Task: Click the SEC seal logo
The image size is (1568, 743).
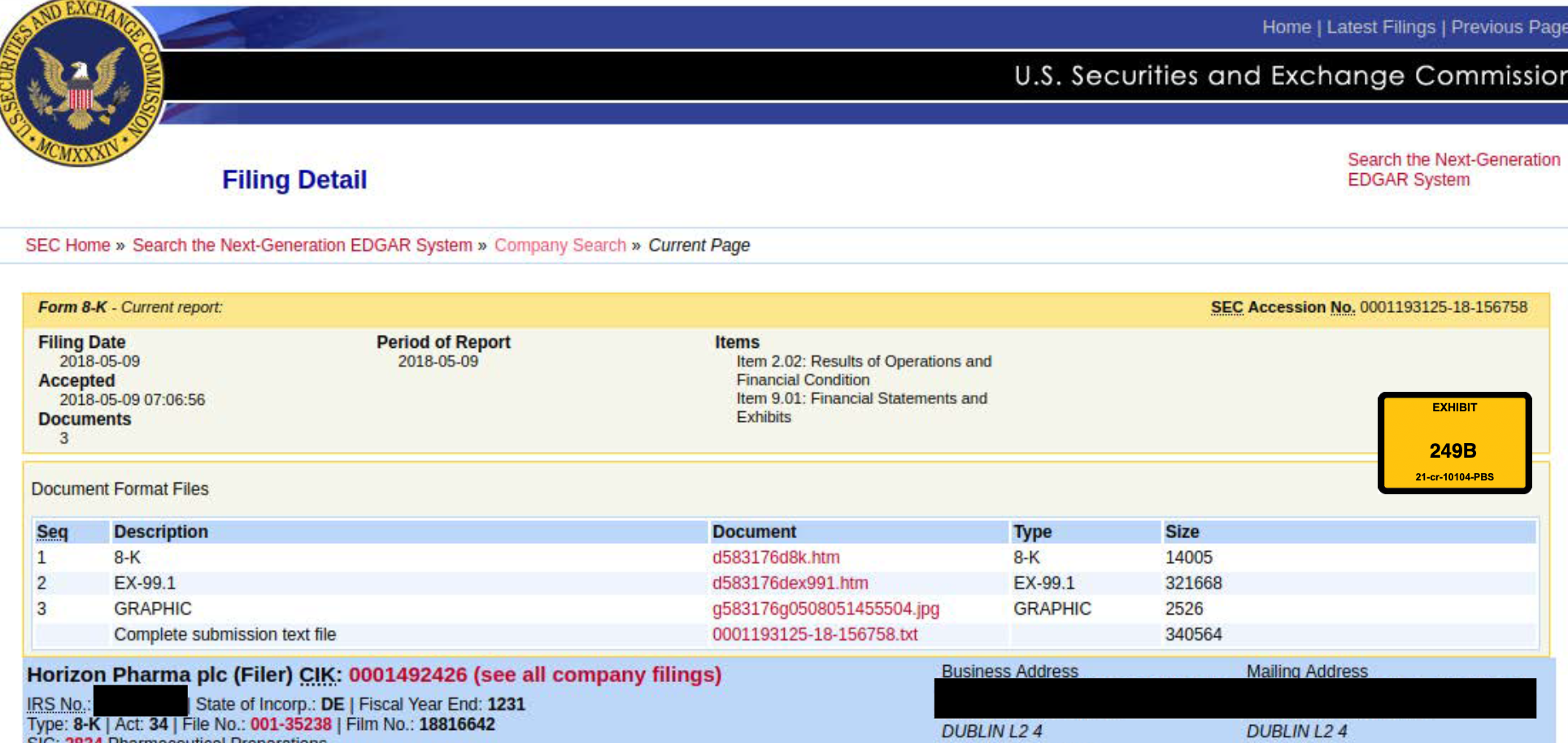Action: tap(80, 83)
